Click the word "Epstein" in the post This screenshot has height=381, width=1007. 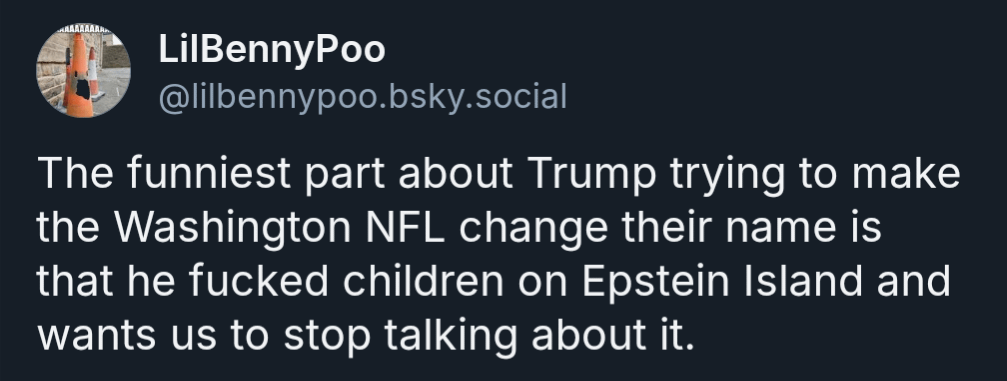[x=656, y=283]
